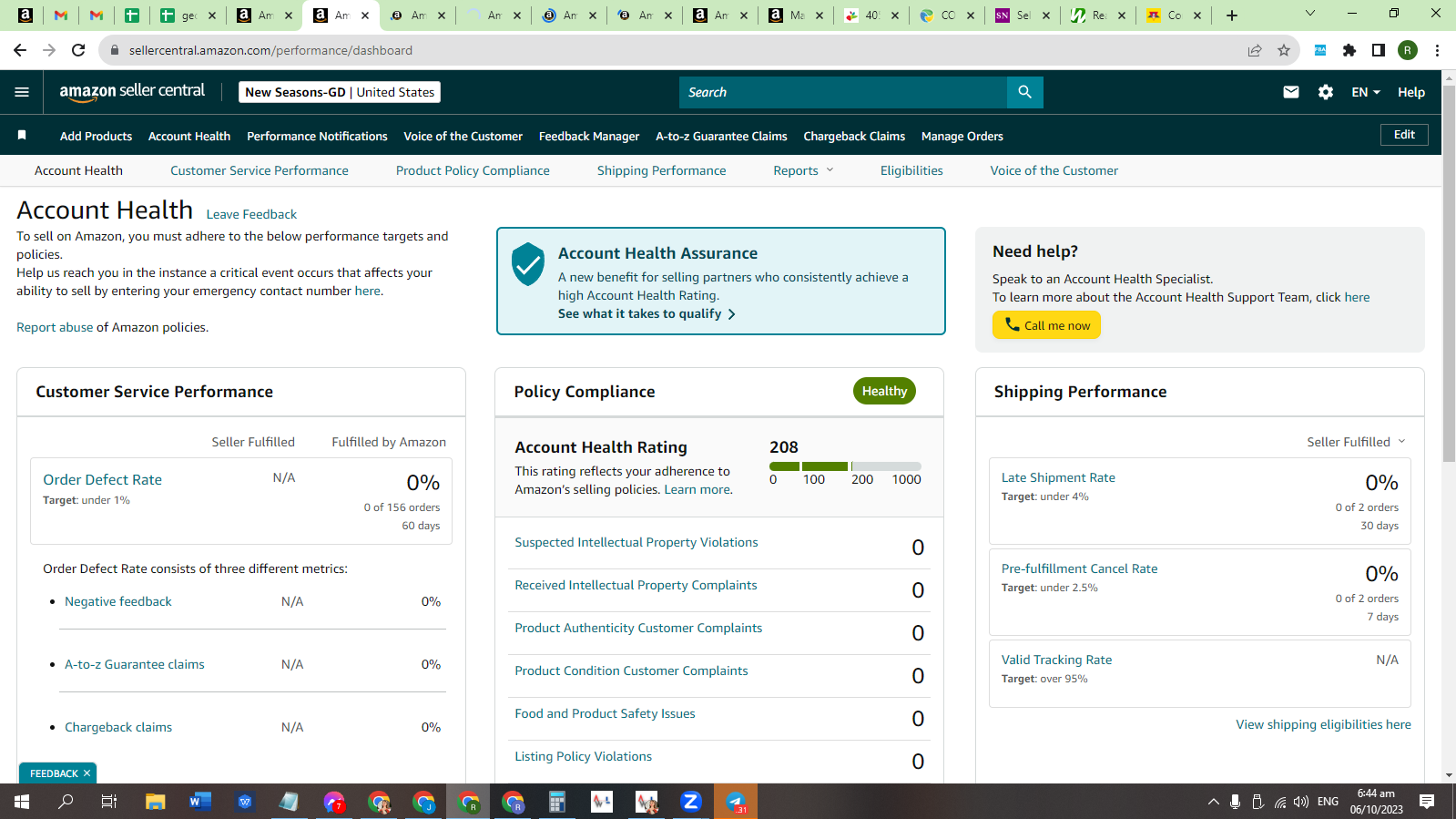Open the Learn more link under Account Health Rating
This screenshot has height=819, width=1456.
[697, 489]
